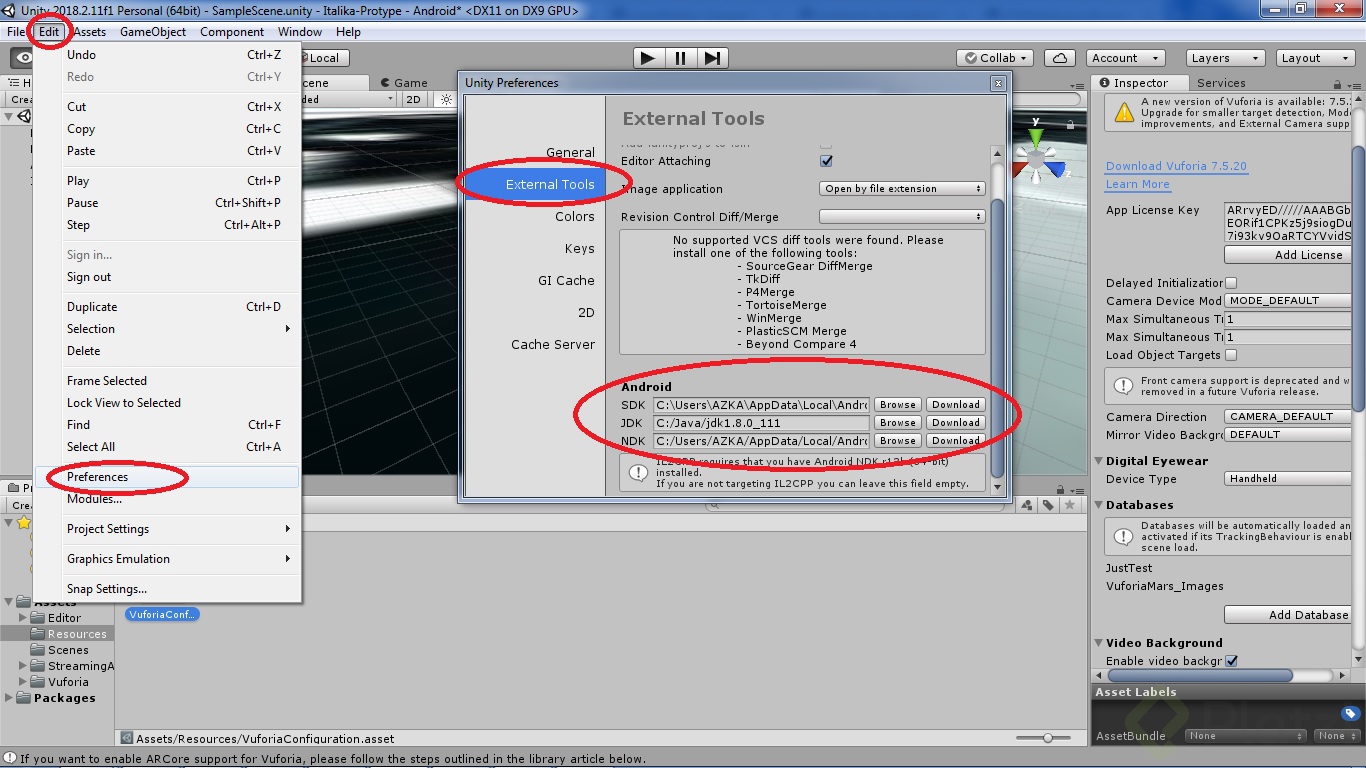Open the Account dropdown
This screenshot has height=768, width=1366.
[x=1123, y=58]
